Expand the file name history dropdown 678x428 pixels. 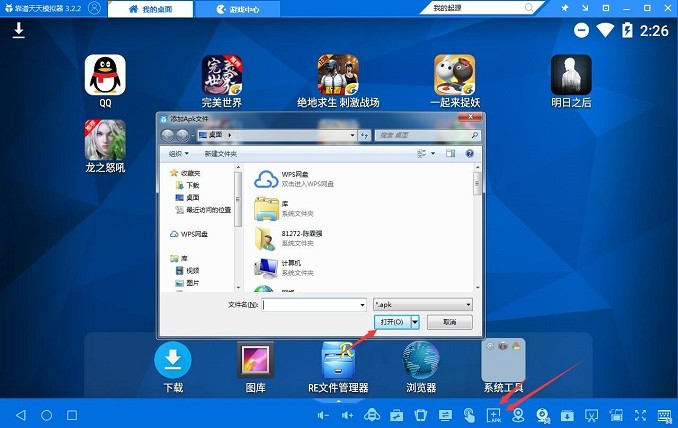pos(361,304)
